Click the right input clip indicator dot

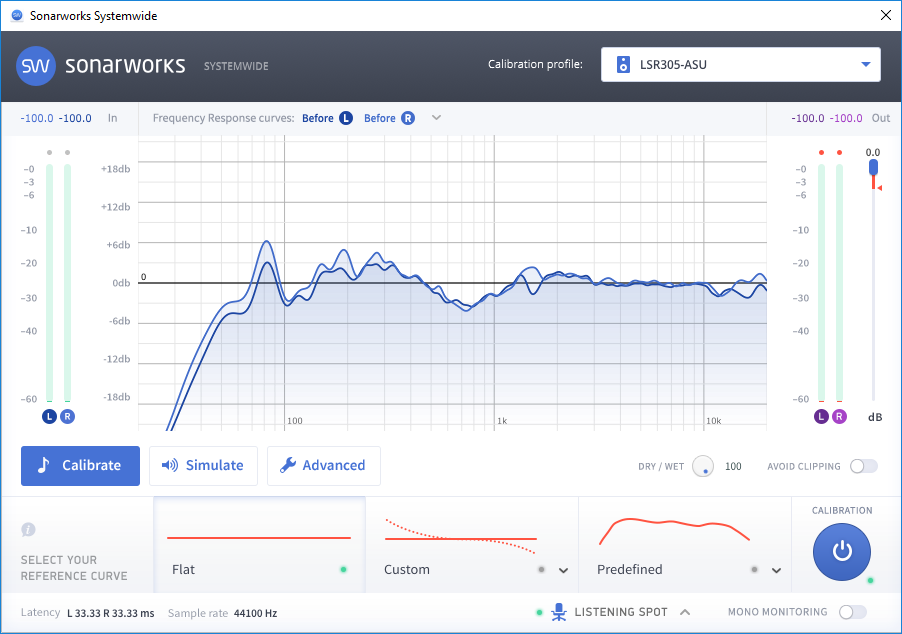click(67, 152)
